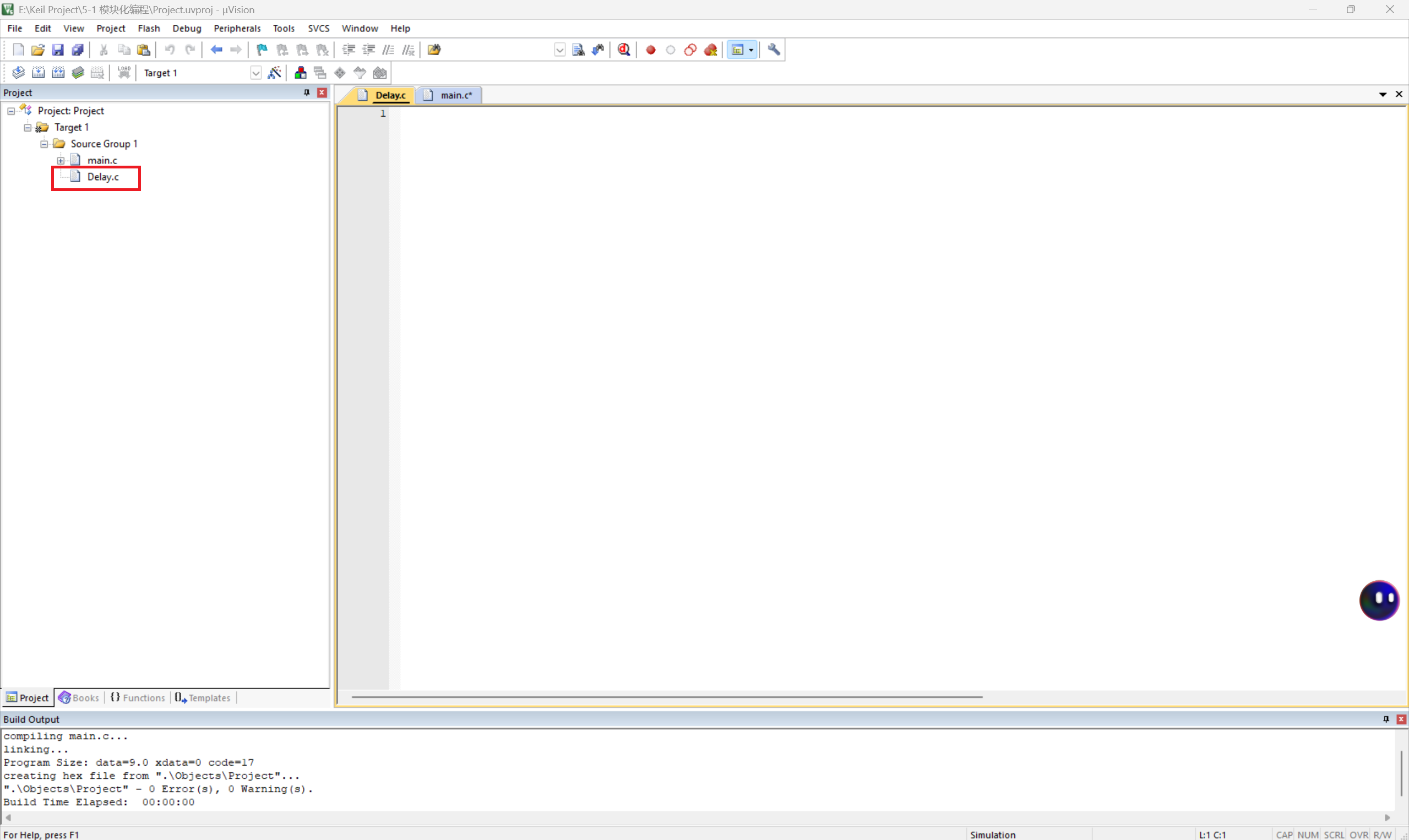Click the Download (LOAD) toolbar icon

coord(124,73)
